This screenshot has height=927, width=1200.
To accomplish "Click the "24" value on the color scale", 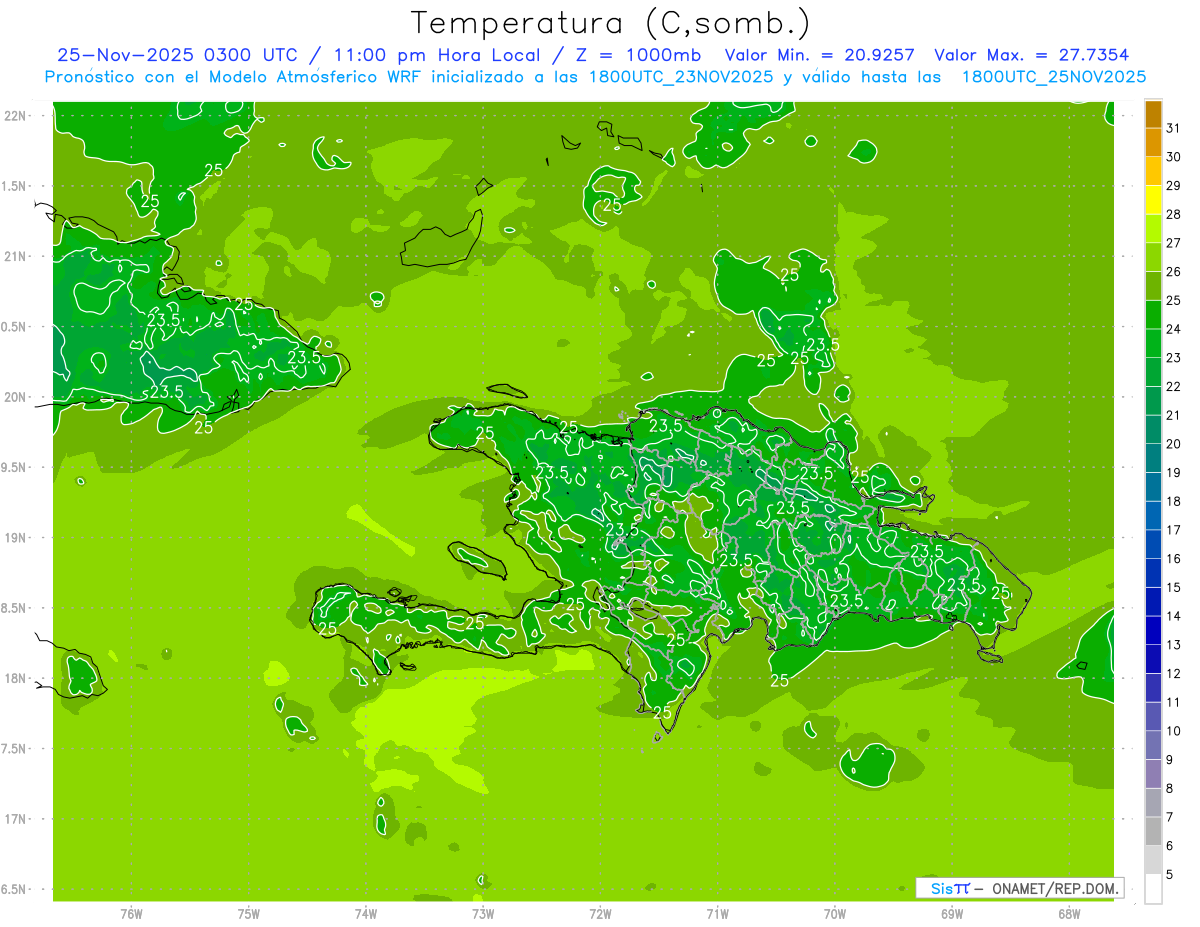I will 1174,329.
